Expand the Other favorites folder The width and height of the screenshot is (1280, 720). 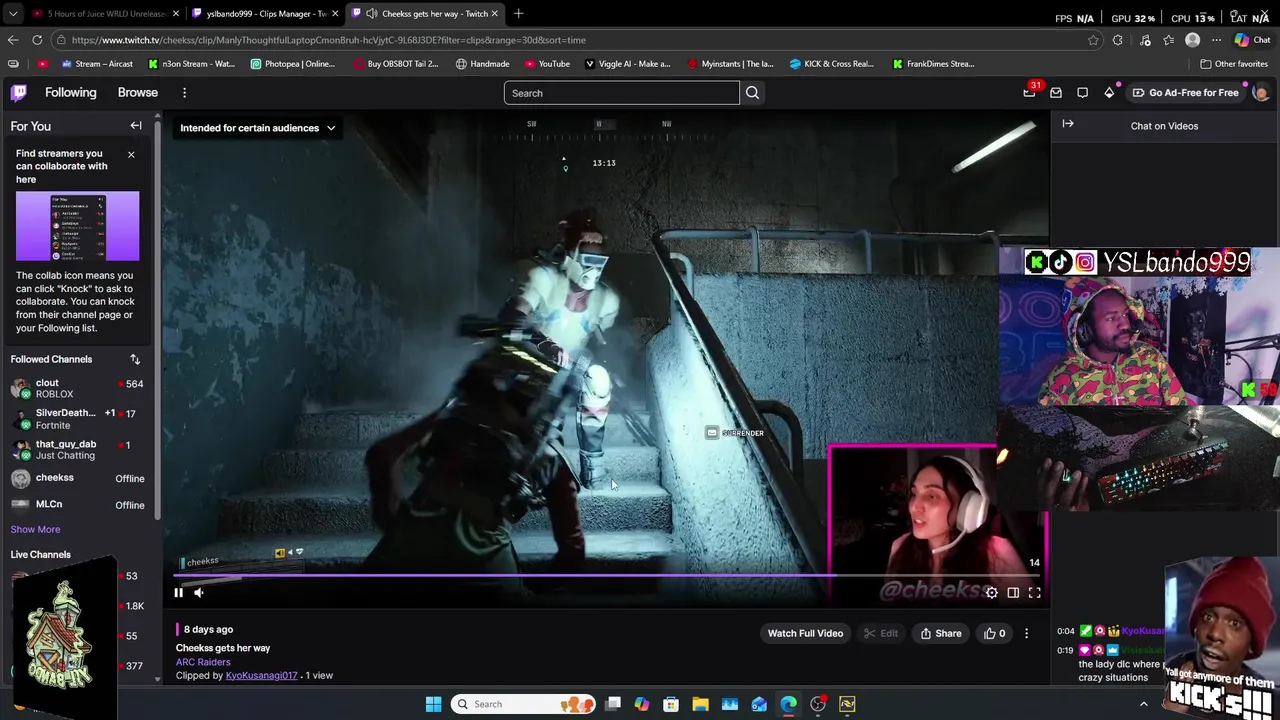[1234, 64]
